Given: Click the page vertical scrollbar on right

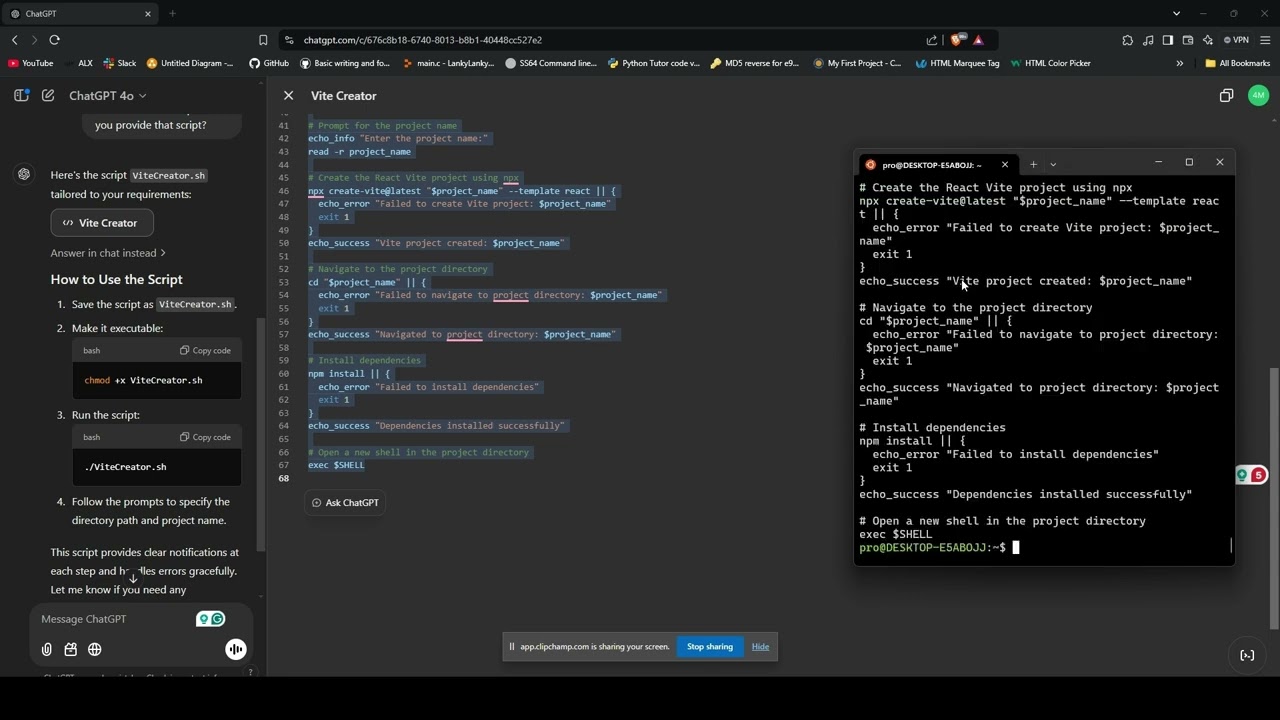Looking at the screenshot, I should coord(1273,498).
